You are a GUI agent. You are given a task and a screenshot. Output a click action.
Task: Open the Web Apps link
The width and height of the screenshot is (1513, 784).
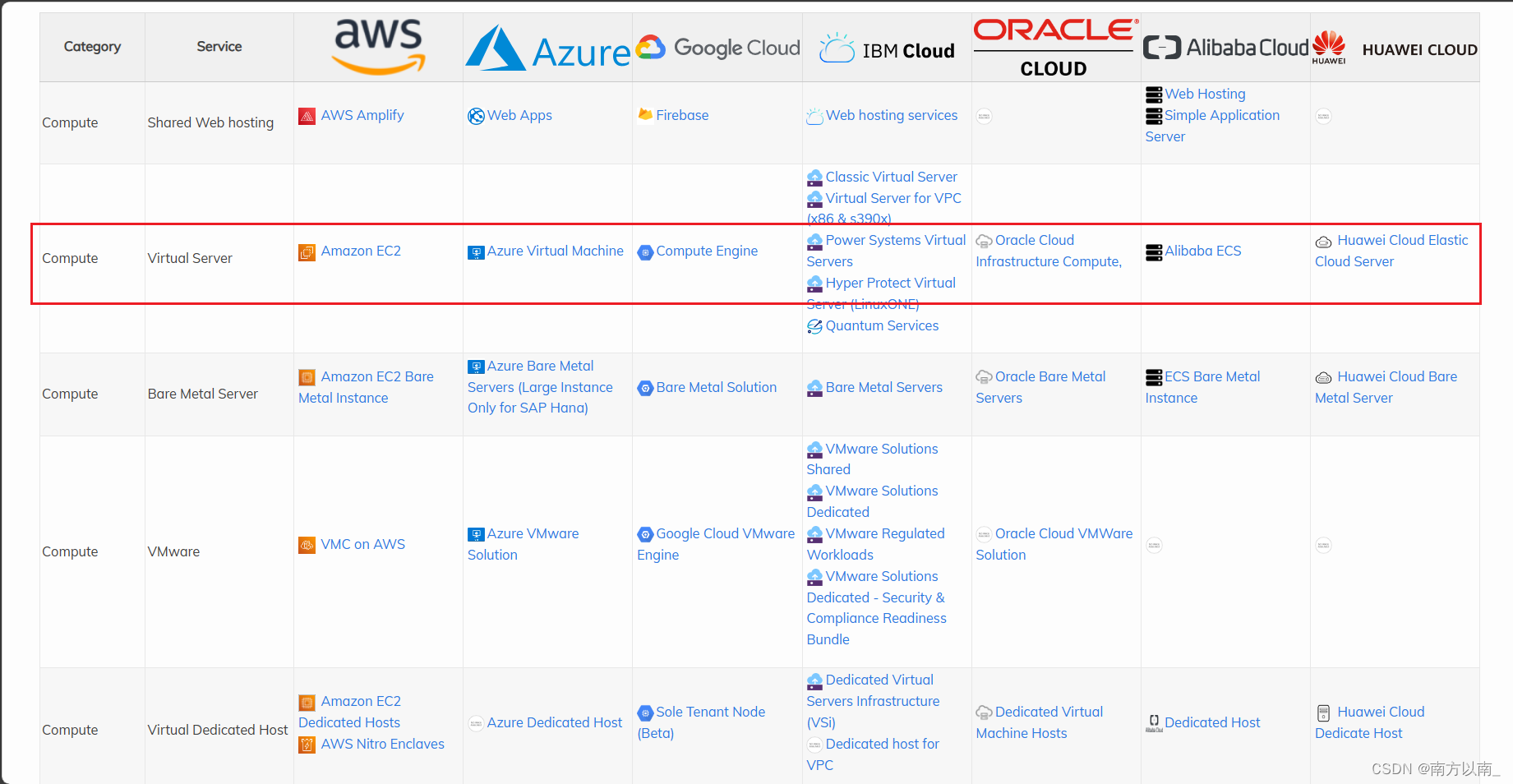tap(519, 115)
